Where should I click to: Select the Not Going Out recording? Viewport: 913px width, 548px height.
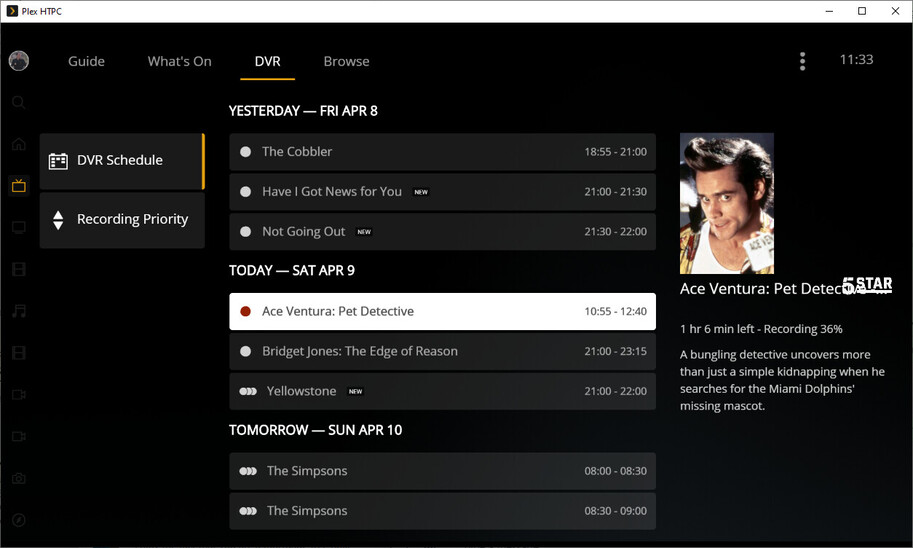point(443,231)
